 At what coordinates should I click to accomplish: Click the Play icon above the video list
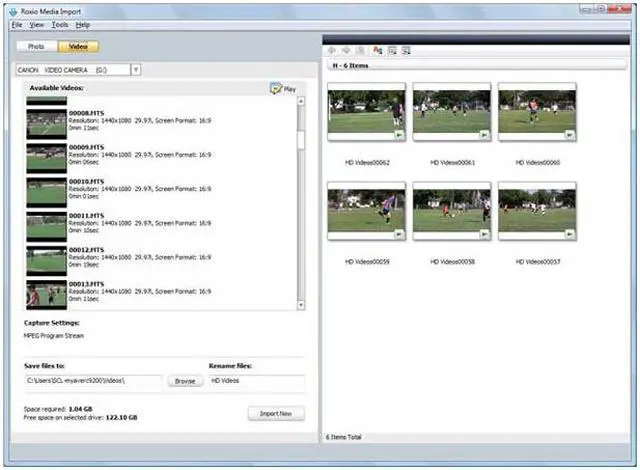283,89
